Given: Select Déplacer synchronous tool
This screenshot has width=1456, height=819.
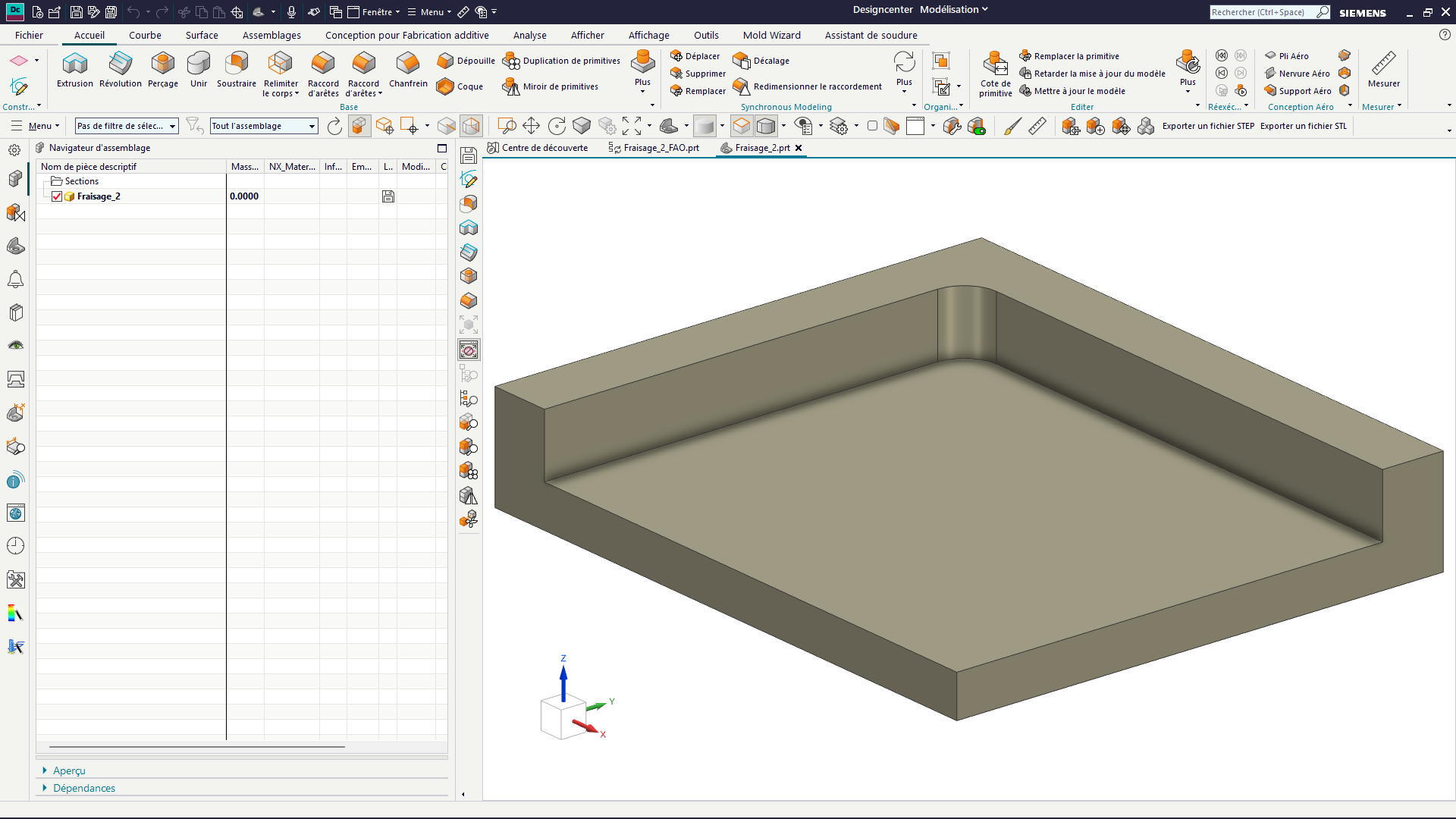Looking at the screenshot, I should pos(695,56).
